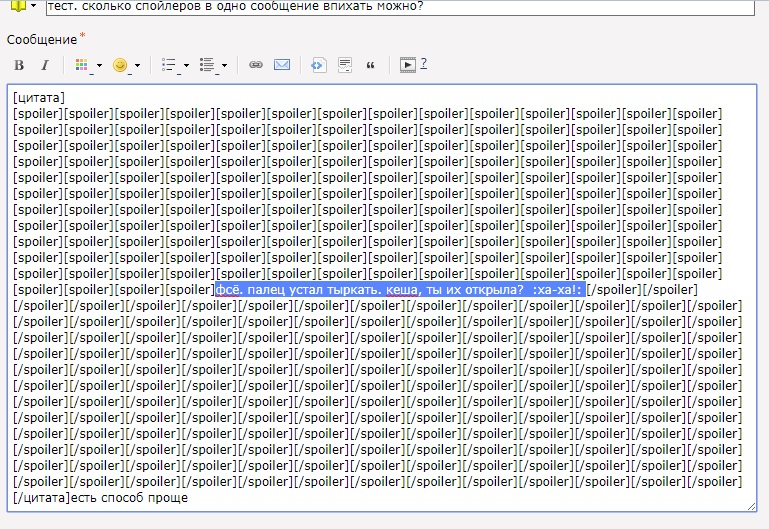Click in the topic title input field
769x529 pixels.
pos(400,7)
